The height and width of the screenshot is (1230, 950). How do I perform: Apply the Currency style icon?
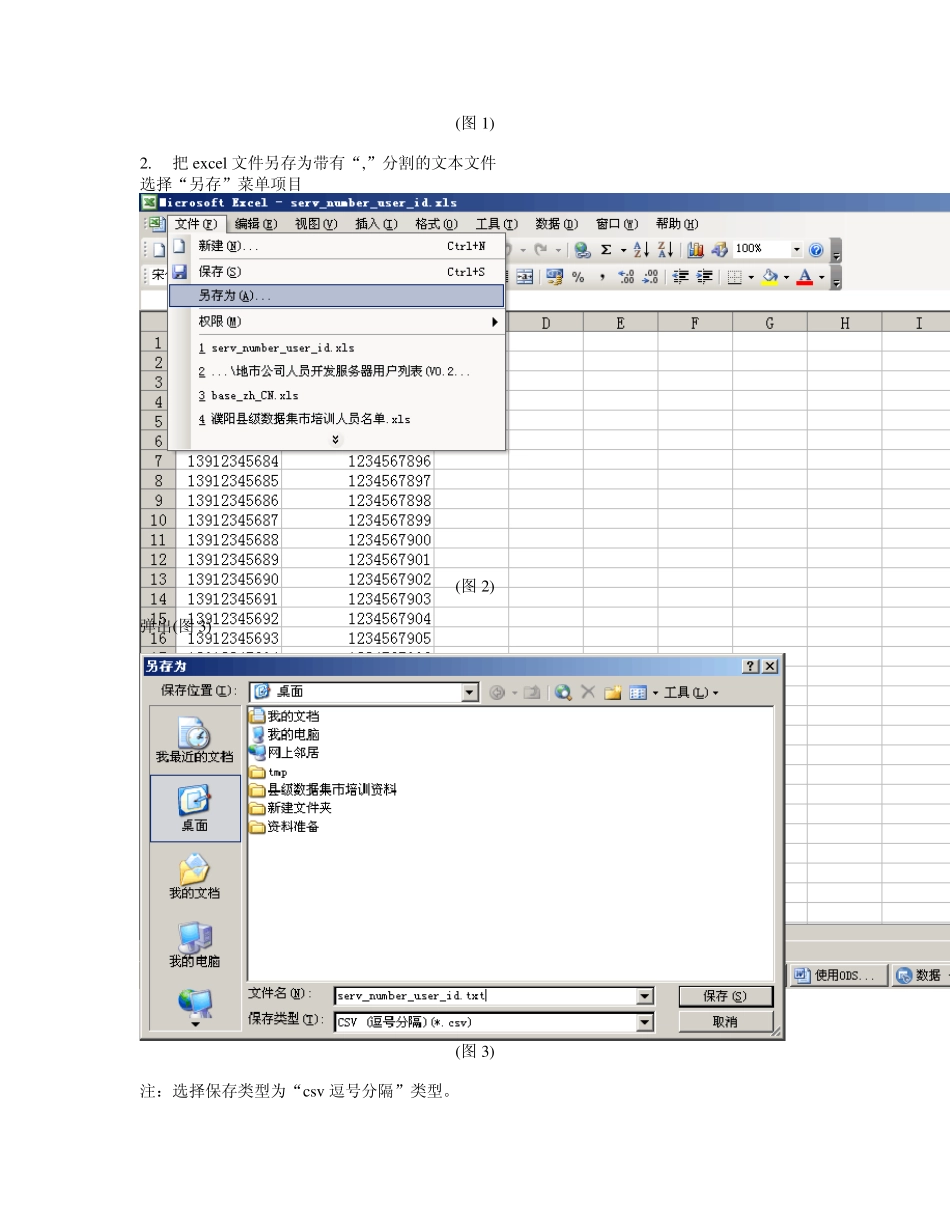click(x=554, y=277)
